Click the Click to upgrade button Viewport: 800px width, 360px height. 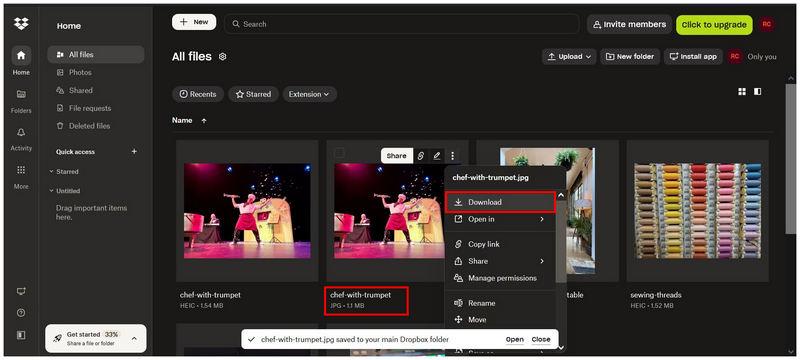714,25
